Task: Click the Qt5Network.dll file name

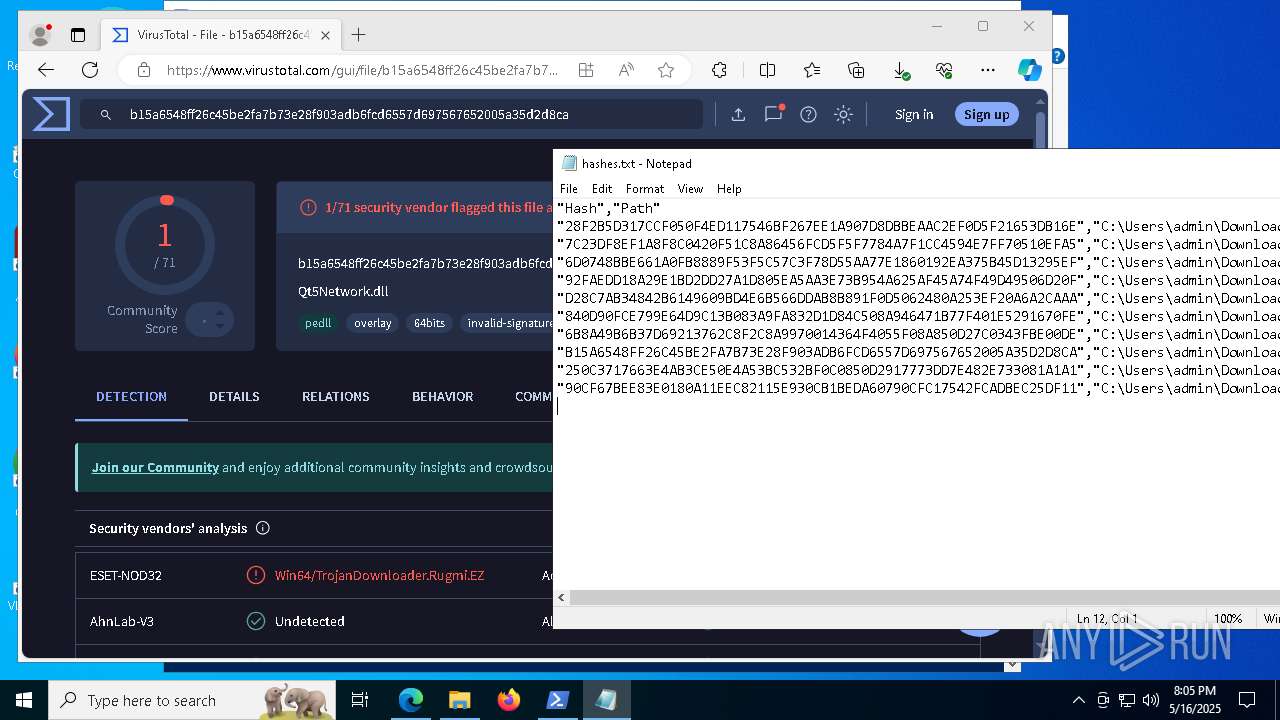Action: [343, 291]
